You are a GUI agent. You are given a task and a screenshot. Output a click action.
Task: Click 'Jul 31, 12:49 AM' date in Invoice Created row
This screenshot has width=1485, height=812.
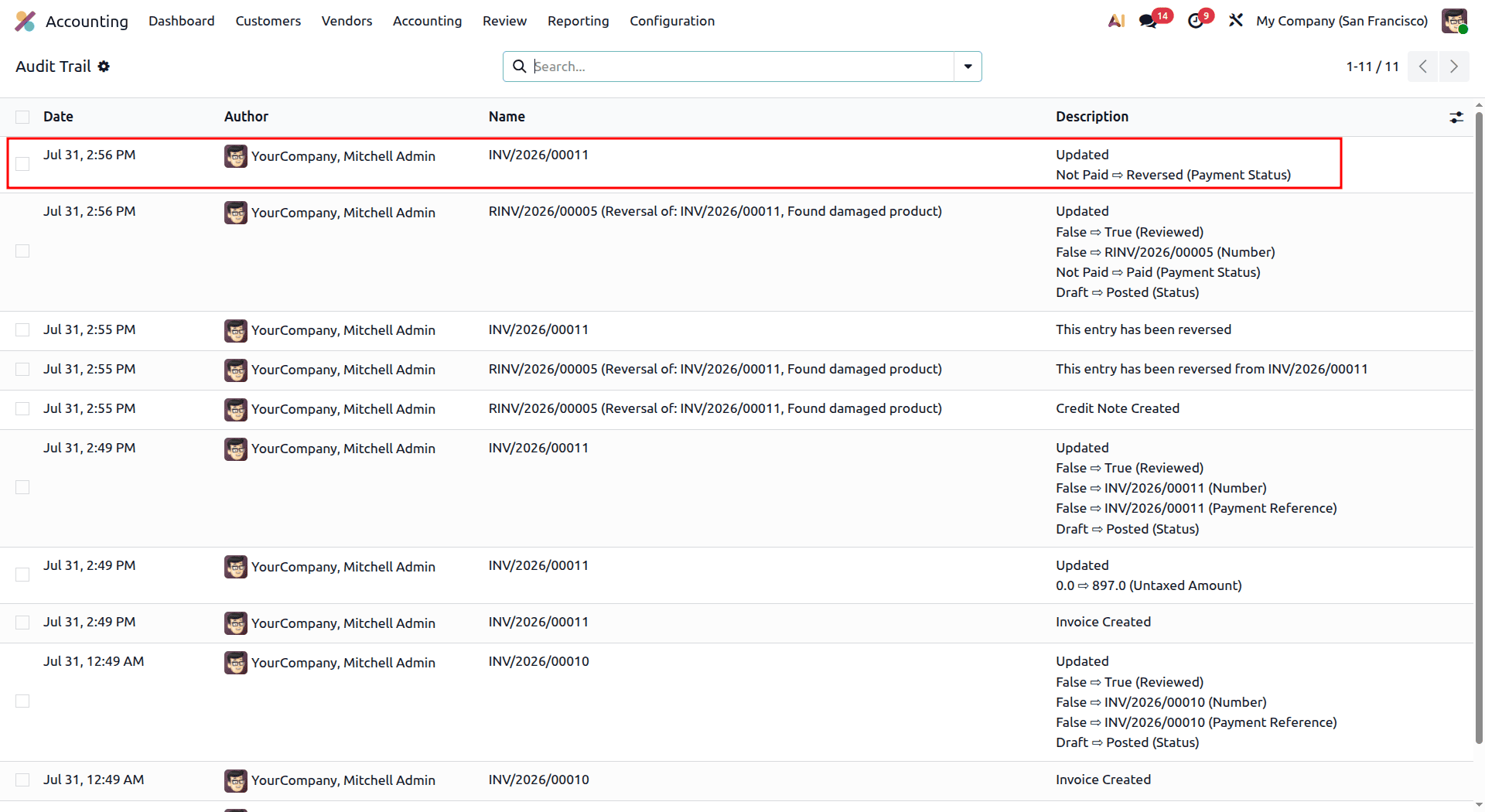94,780
